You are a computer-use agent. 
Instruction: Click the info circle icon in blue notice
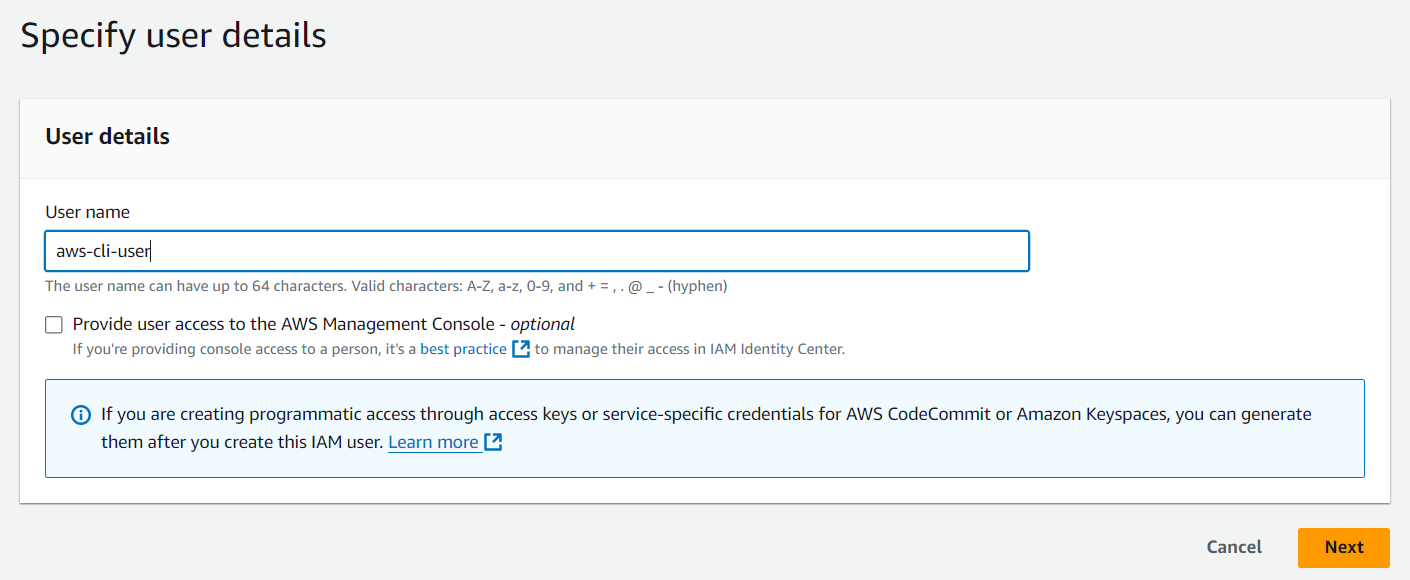coord(81,415)
